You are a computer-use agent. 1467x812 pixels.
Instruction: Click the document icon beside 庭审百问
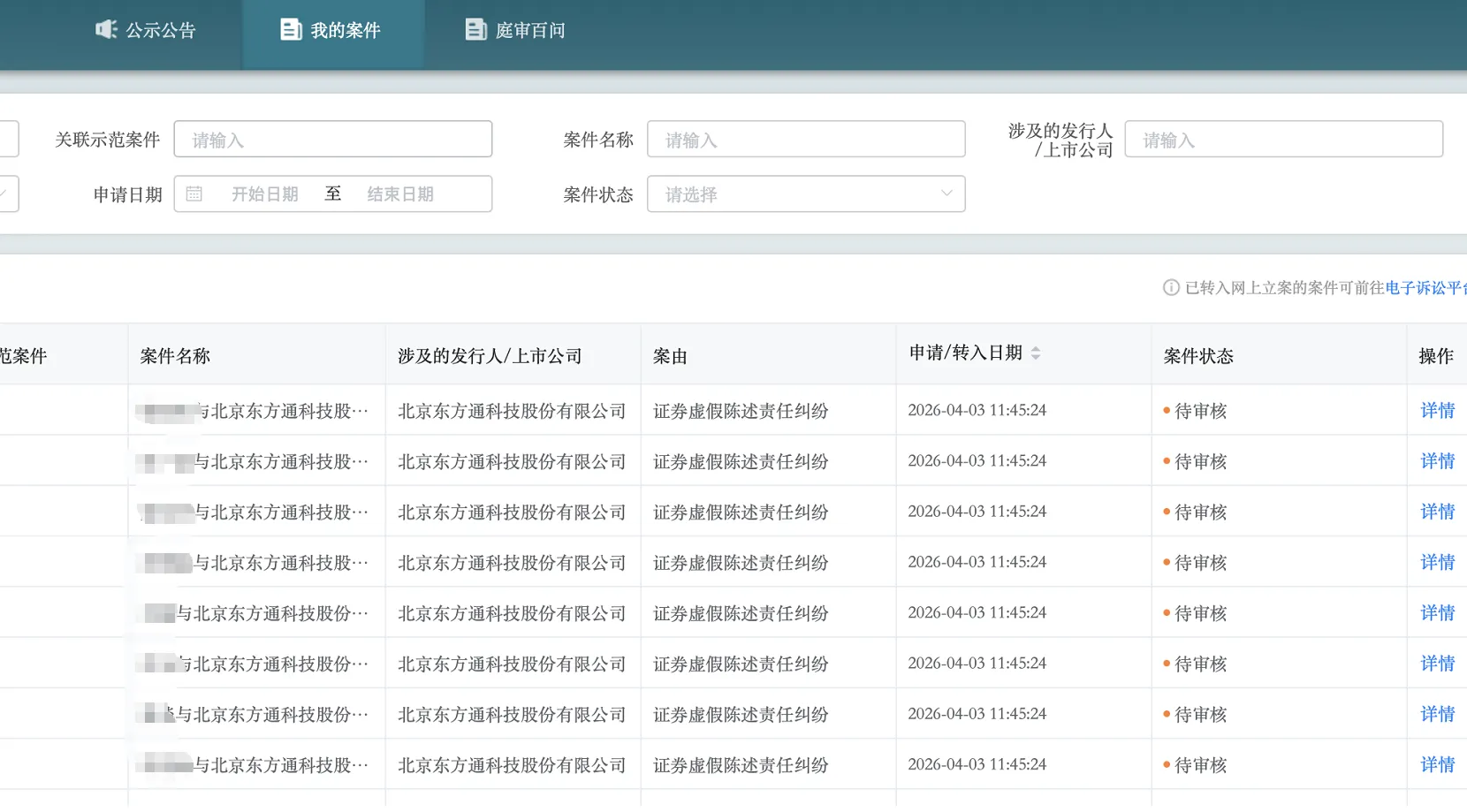click(x=476, y=28)
